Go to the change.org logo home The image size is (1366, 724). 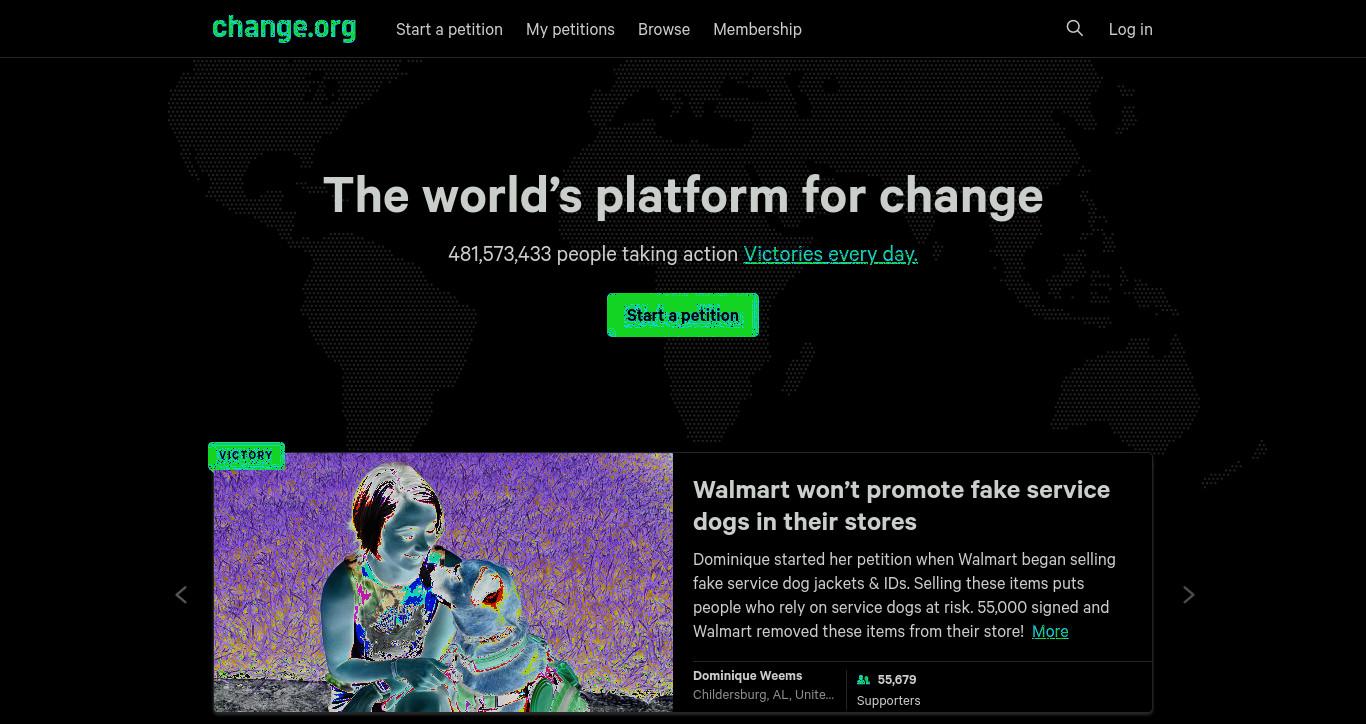coord(284,28)
